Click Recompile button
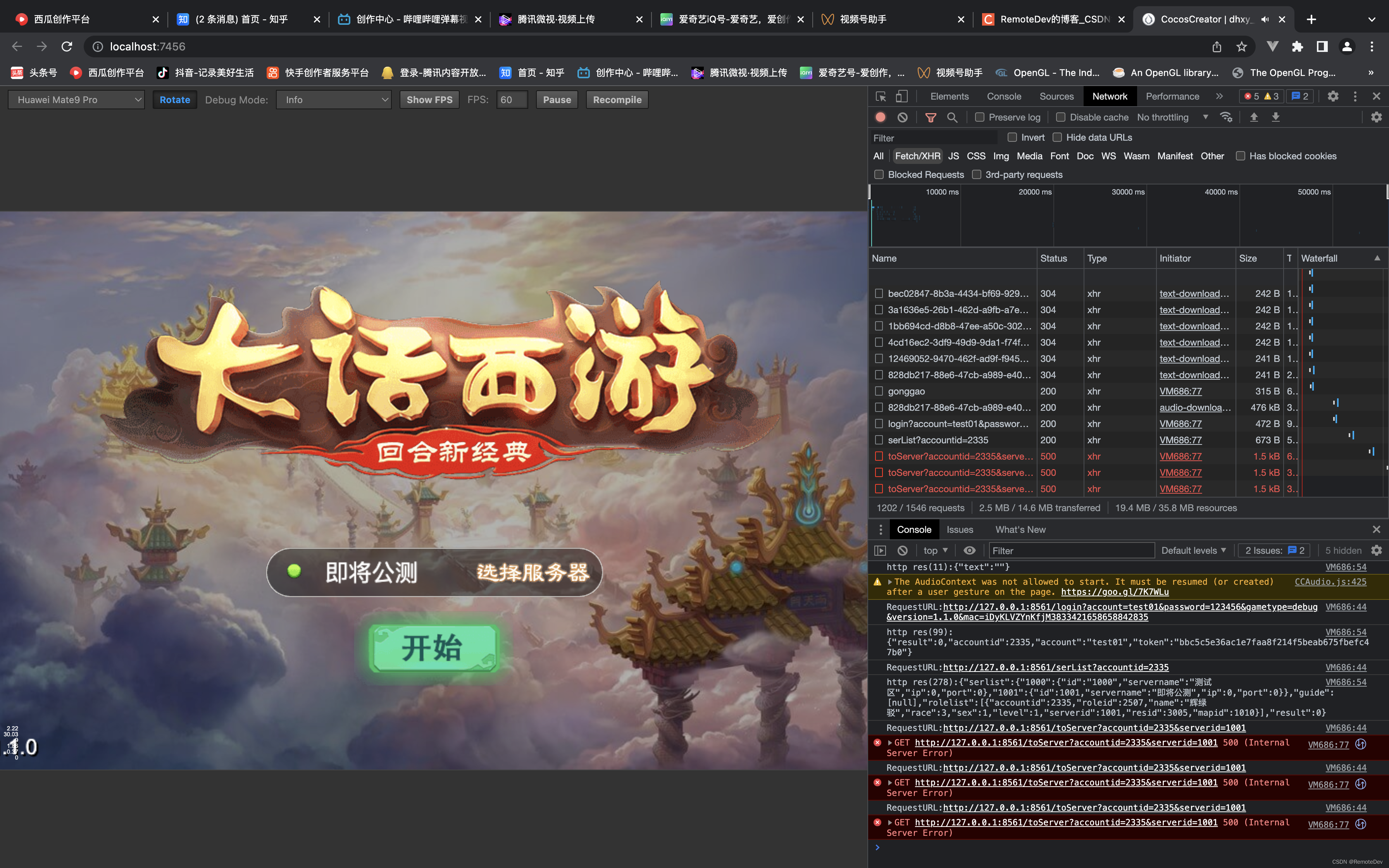1389x868 pixels. coord(617,100)
